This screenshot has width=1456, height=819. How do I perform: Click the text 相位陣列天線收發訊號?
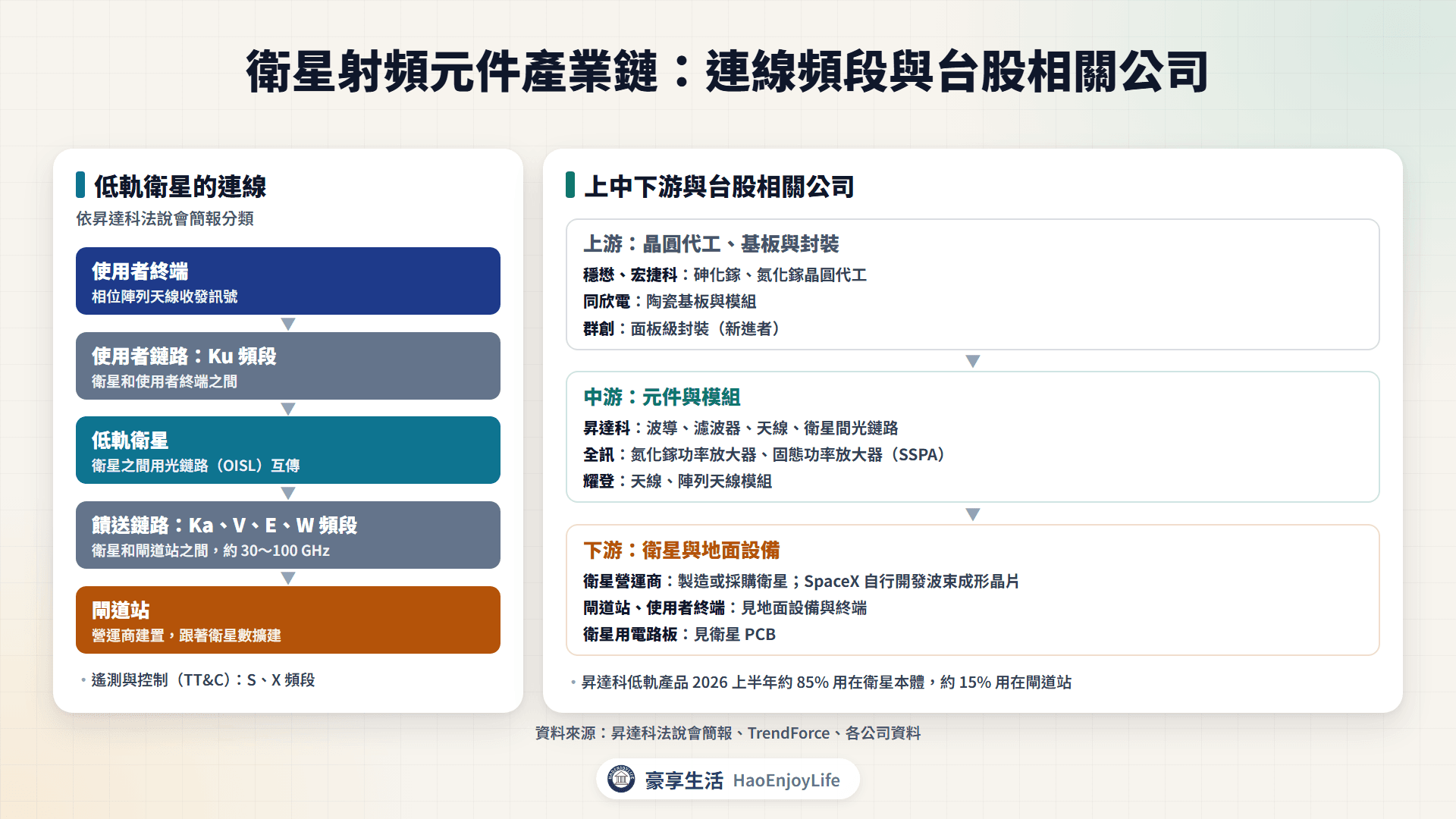click(165, 297)
